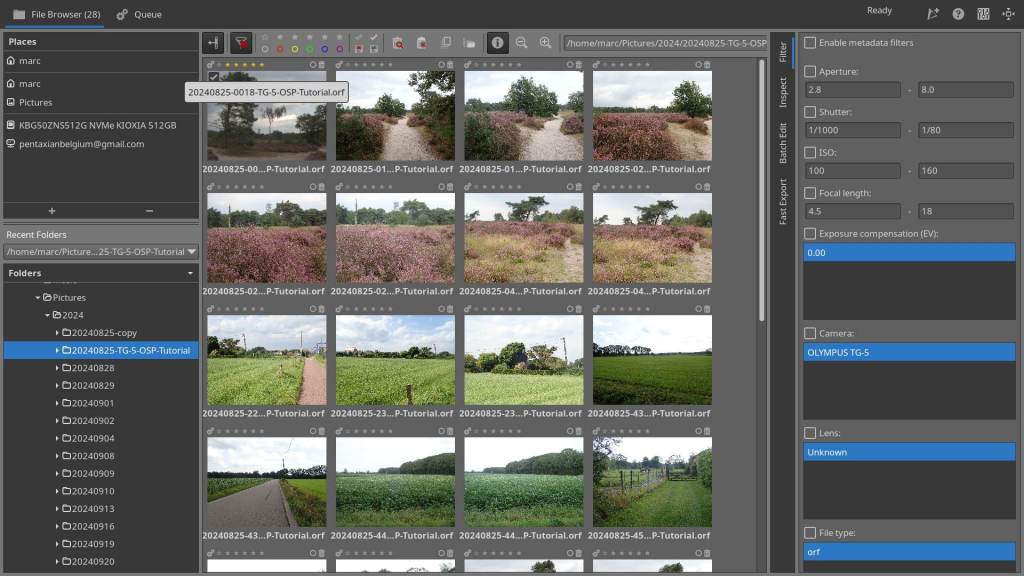Screen dimensions: 1024x576
Task: Collapse the Pictures tree node
Action: pos(38,297)
